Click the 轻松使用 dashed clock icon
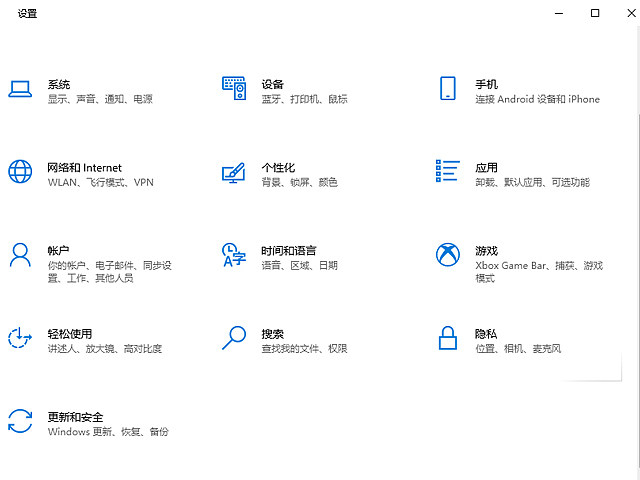This screenshot has width=640, height=480. tap(20, 338)
